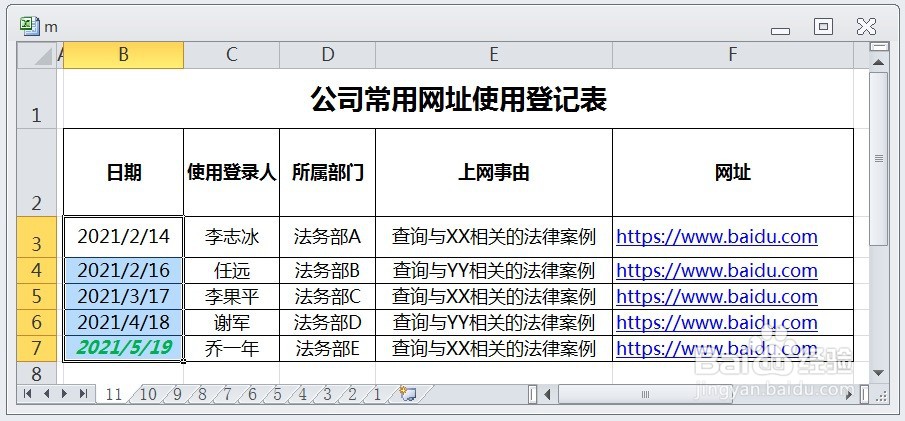Select row 5 header
Image resolution: width=905 pixels, height=421 pixels.
coord(36,296)
